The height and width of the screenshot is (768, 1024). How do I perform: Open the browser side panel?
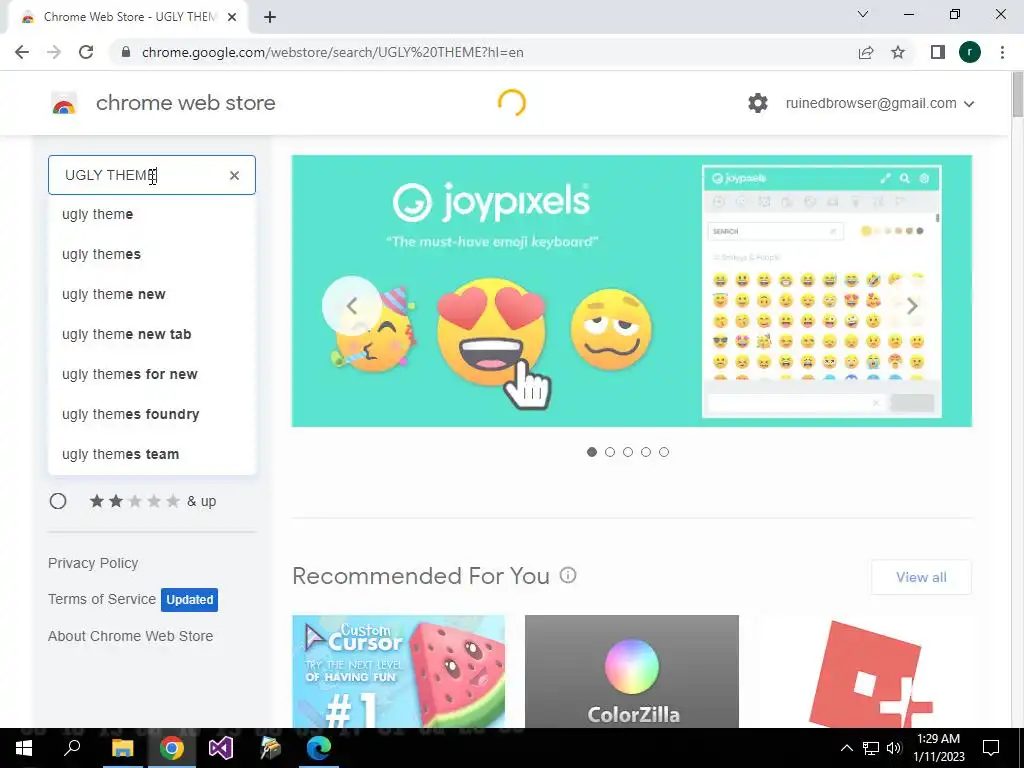point(938,52)
